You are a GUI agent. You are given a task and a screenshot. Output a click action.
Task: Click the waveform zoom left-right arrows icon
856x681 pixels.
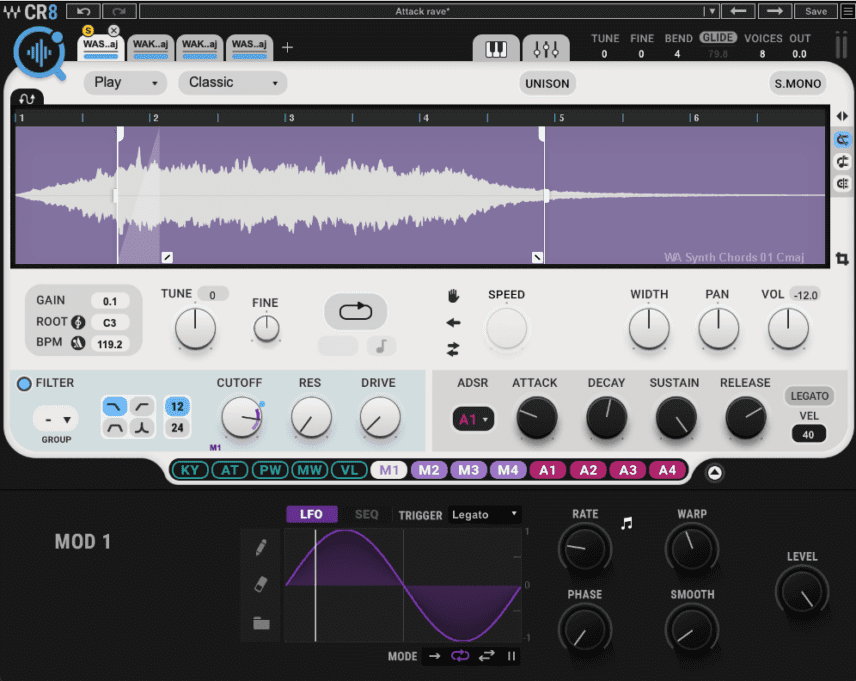pyautogui.click(x=842, y=116)
